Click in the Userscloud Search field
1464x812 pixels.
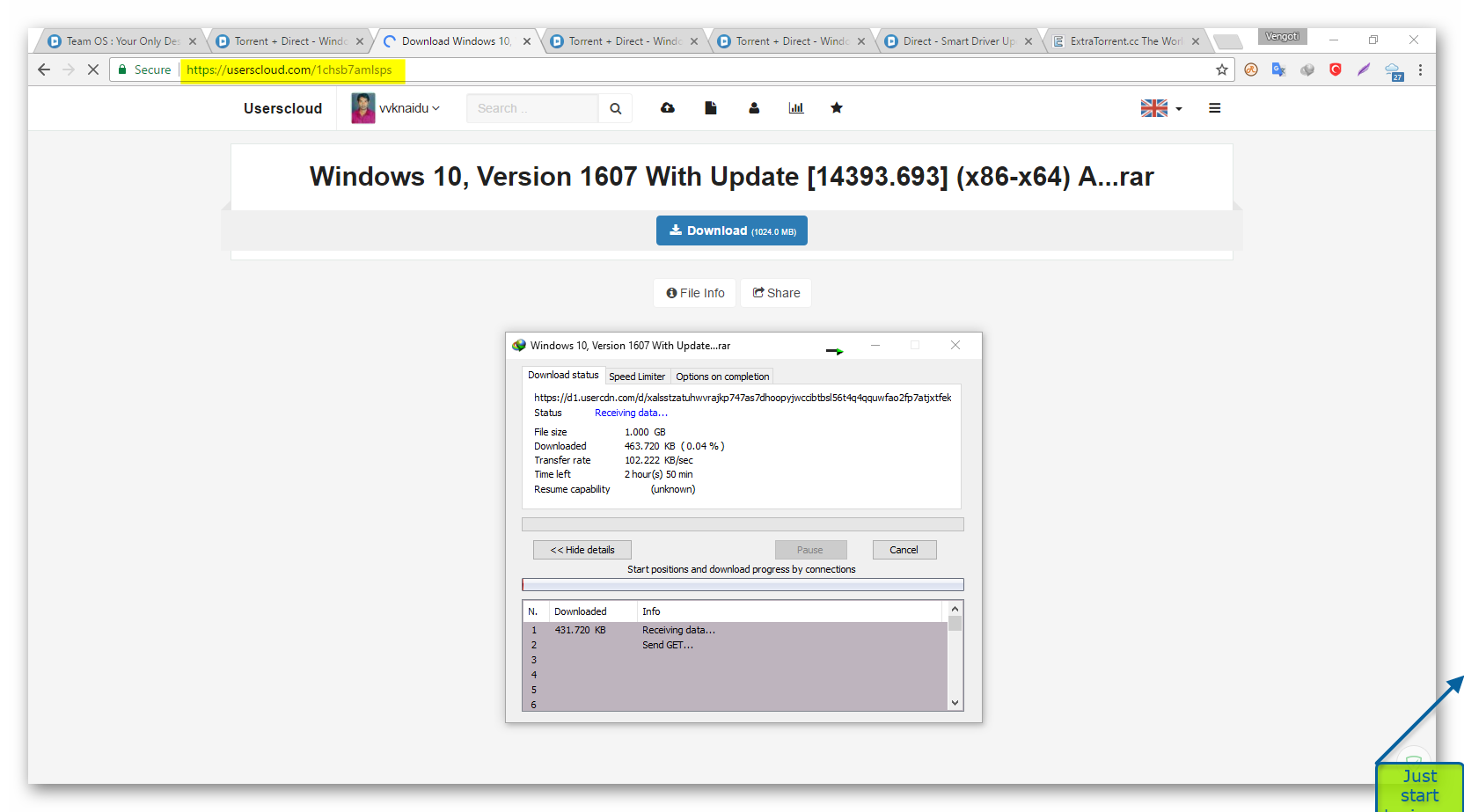pos(532,108)
